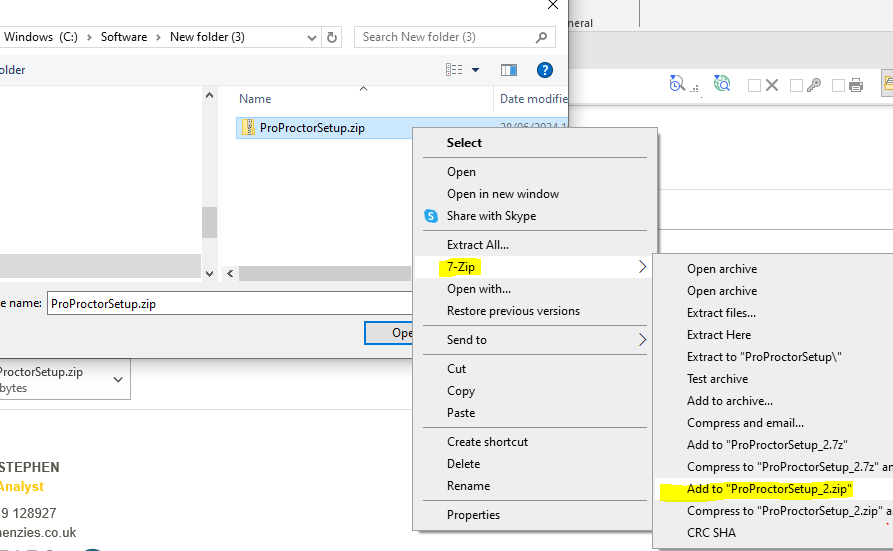Viewport: 893px width, 551px height.
Task: Click the magnifier icon in the search box
Action: coord(542,37)
